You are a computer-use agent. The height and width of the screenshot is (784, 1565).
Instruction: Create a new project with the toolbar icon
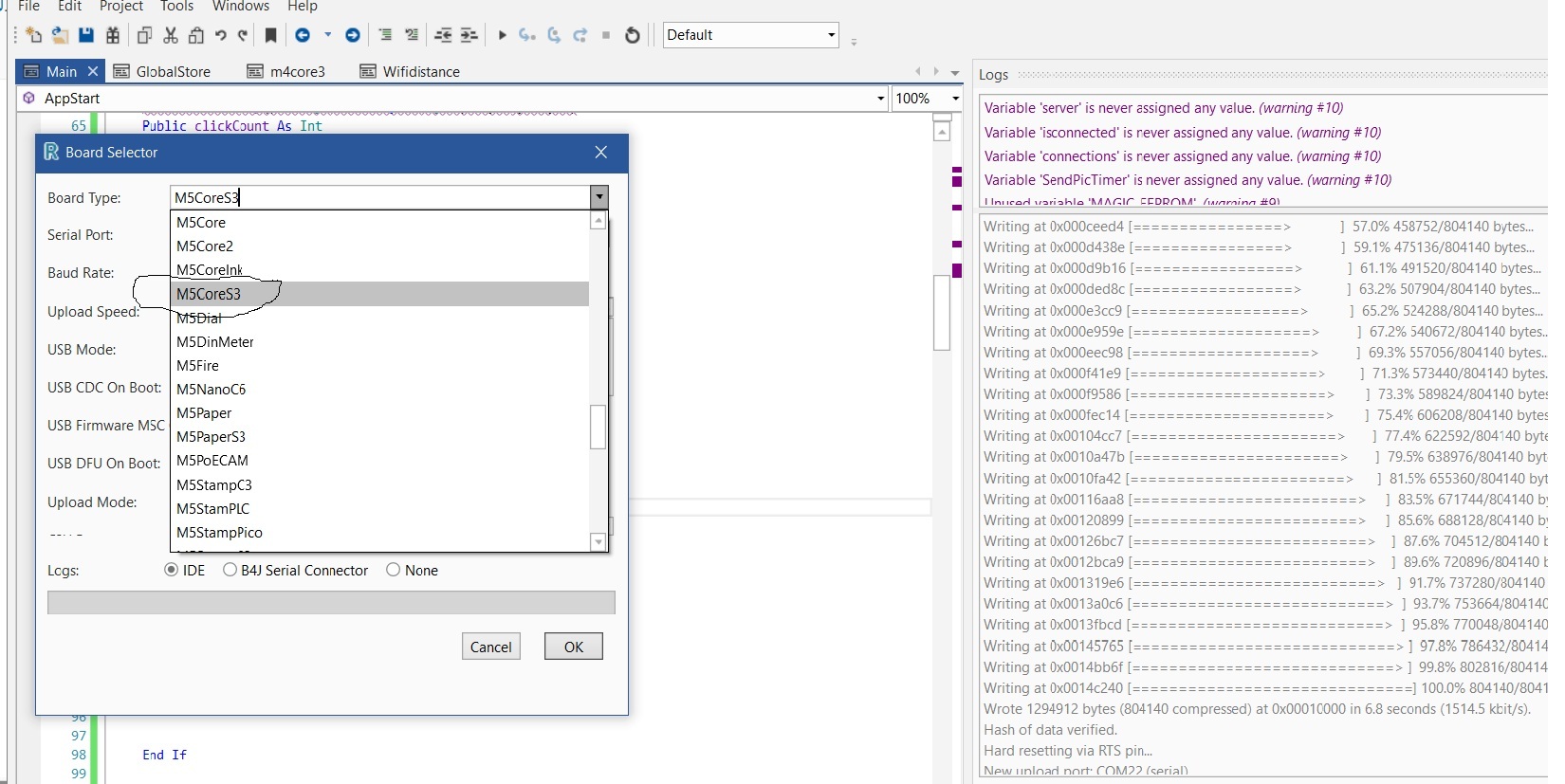point(34,35)
